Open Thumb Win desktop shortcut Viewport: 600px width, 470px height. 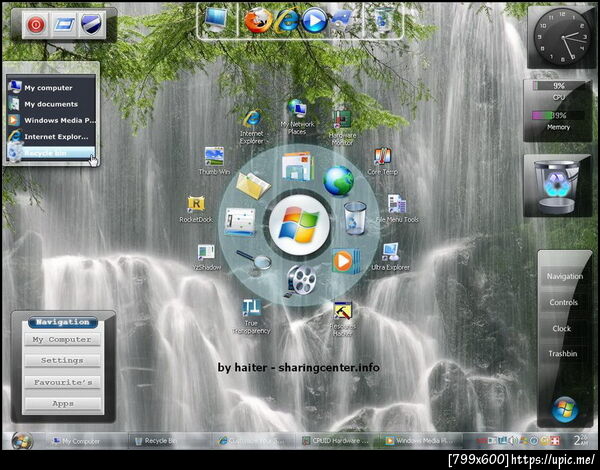point(214,161)
